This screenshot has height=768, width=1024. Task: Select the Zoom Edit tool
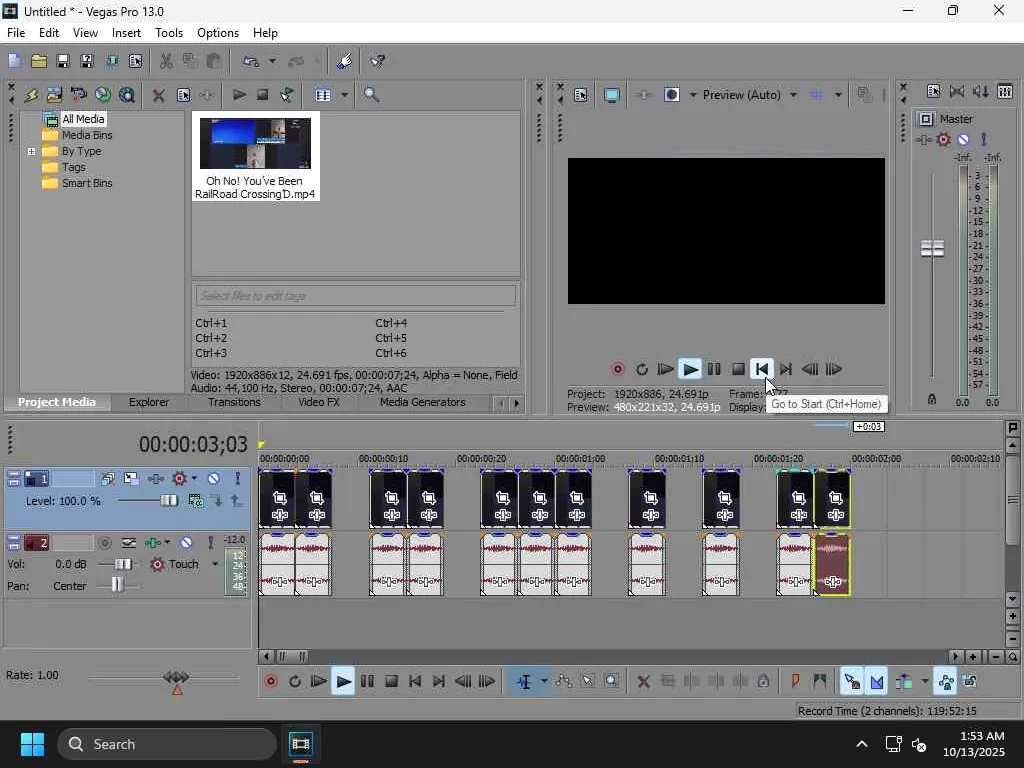coord(611,682)
